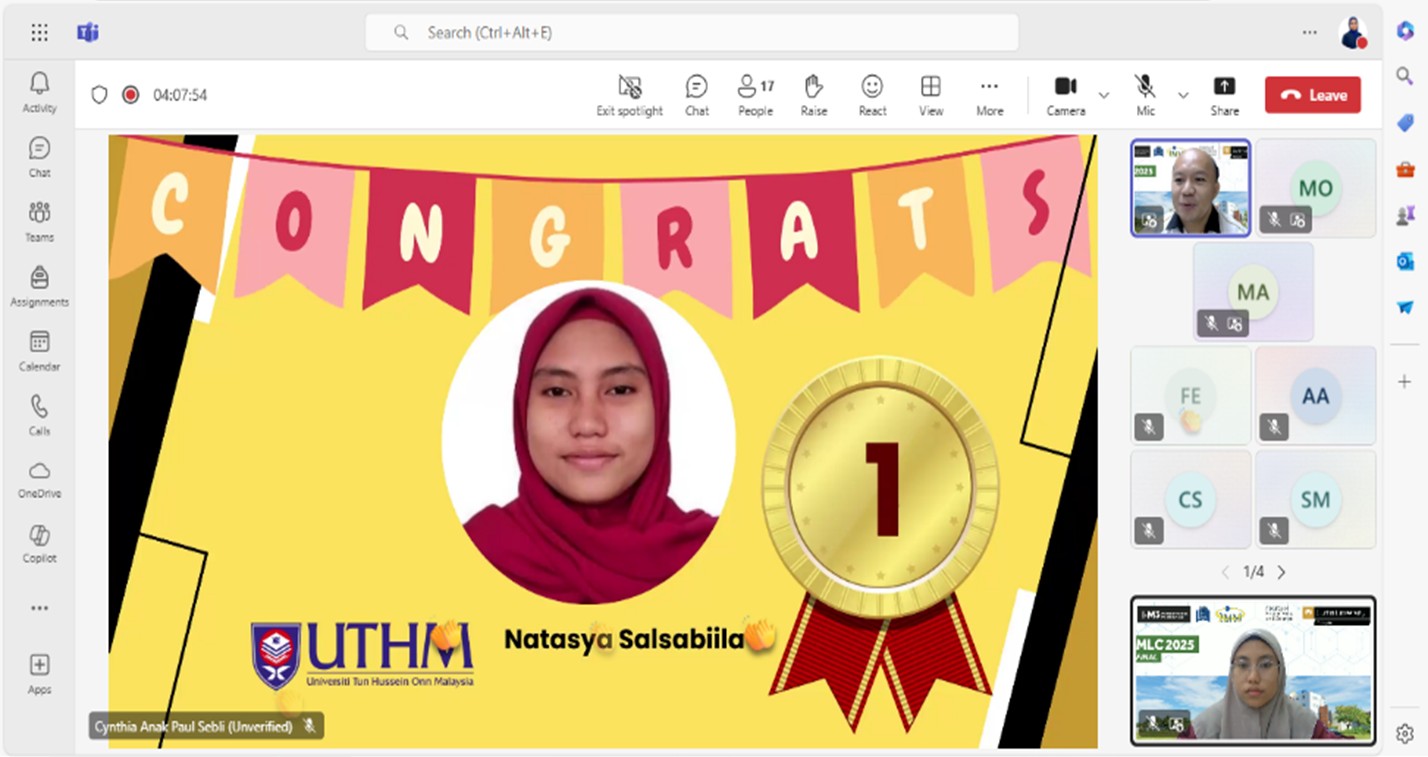Open the React emoji menu
Screen dimensions: 1428x757
click(x=872, y=95)
